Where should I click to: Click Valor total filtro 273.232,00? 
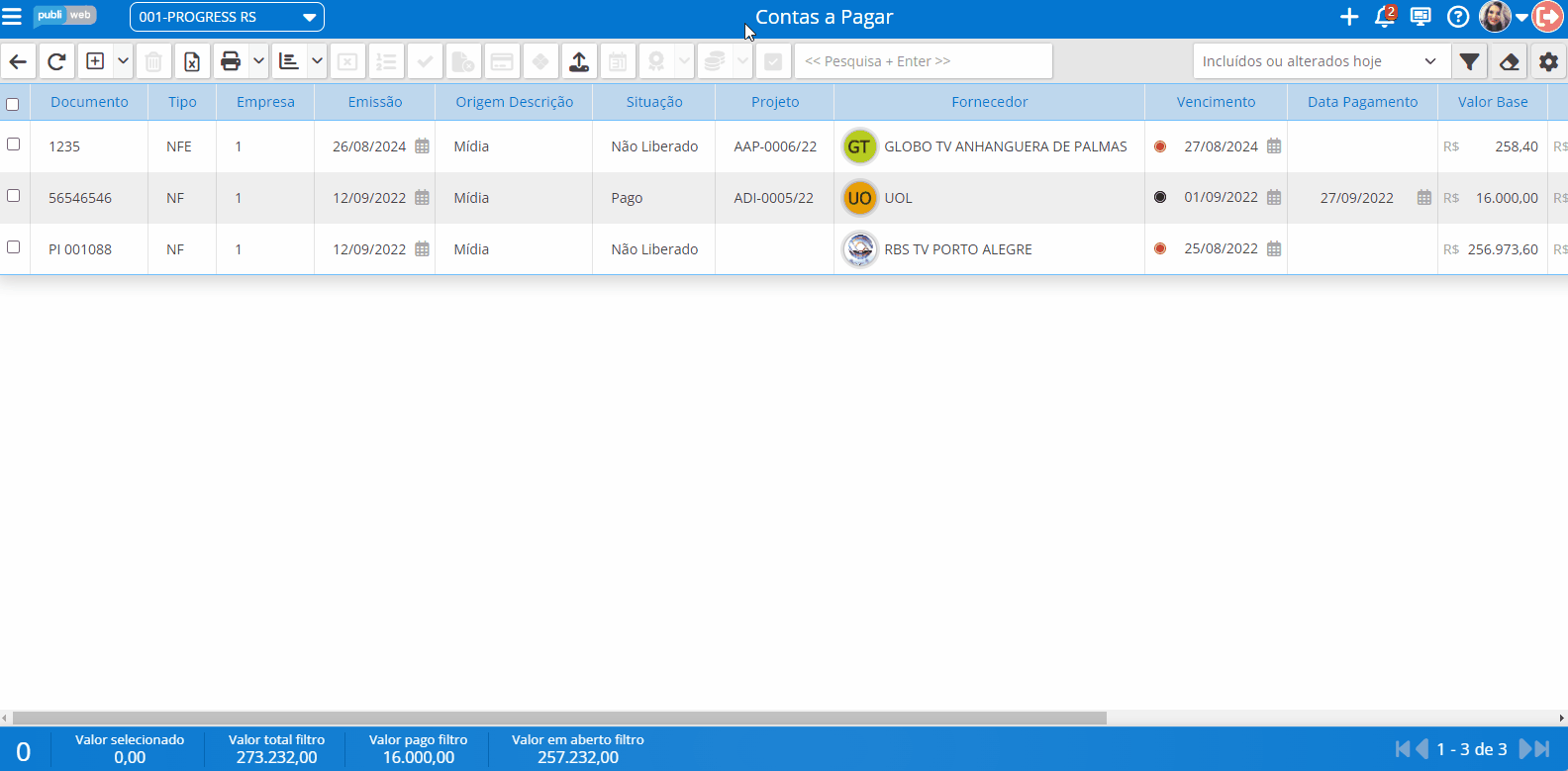276,749
